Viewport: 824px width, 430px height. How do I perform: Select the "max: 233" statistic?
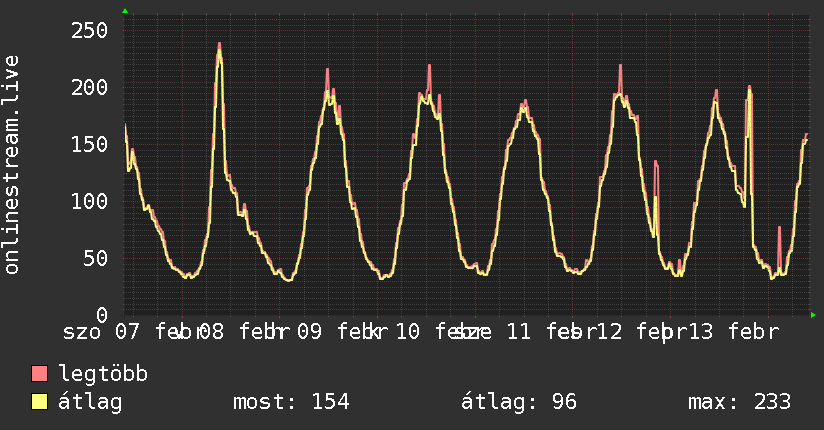coord(739,402)
